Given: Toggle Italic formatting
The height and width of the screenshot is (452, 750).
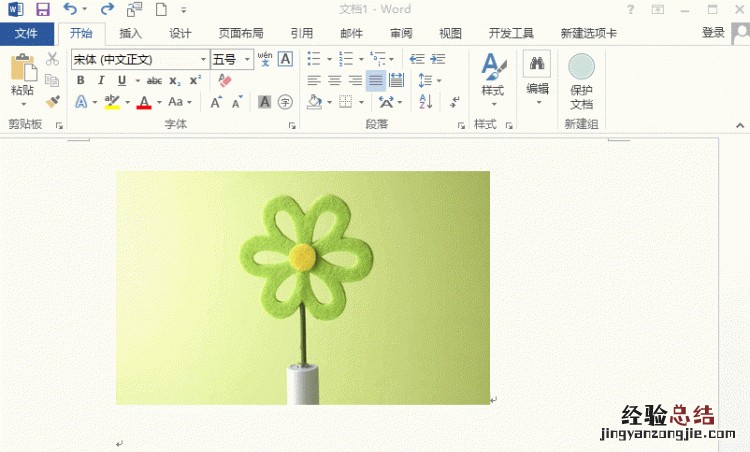Looking at the screenshot, I should pyautogui.click(x=101, y=81).
